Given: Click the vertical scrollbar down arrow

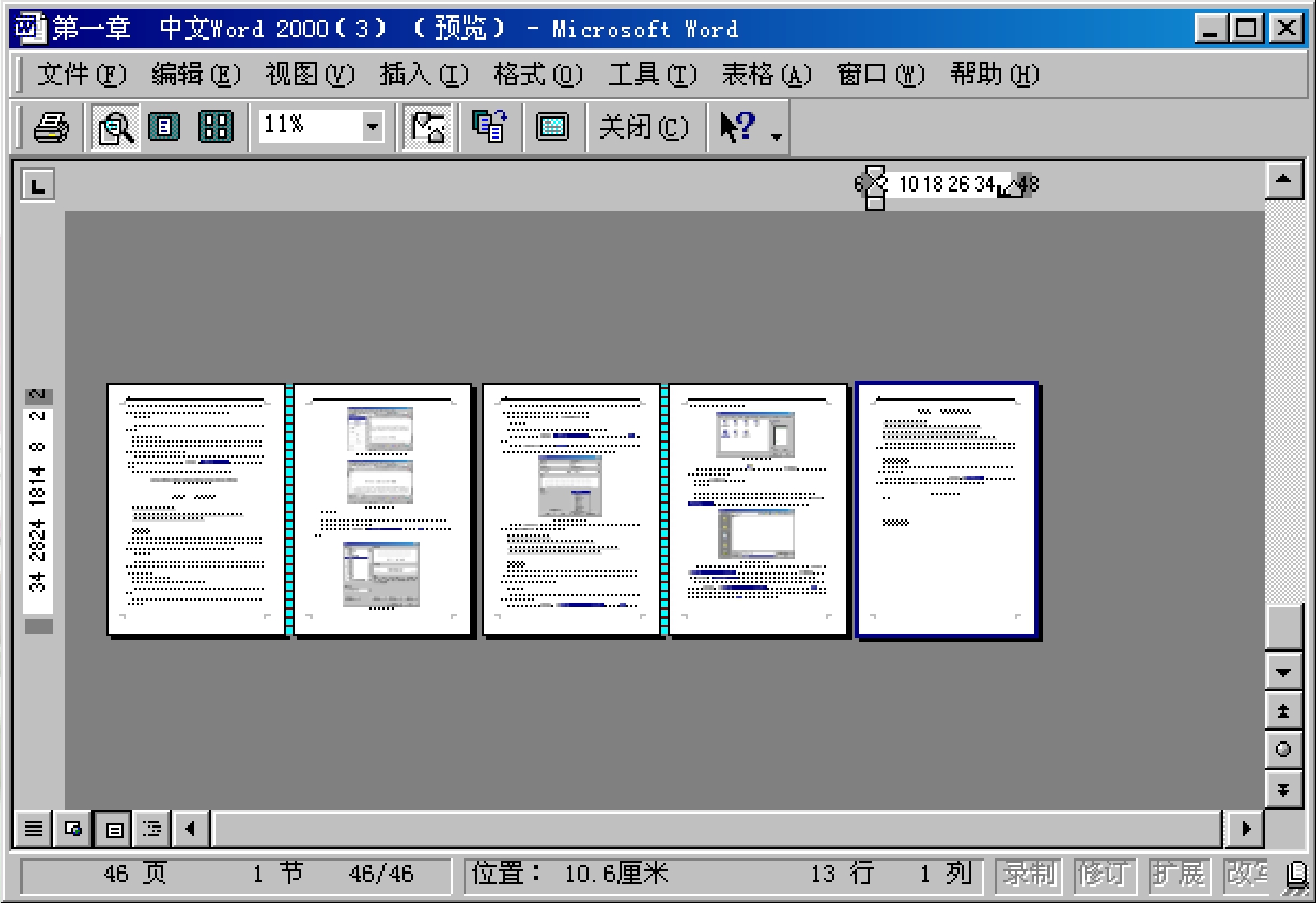Looking at the screenshot, I should (1284, 672).
